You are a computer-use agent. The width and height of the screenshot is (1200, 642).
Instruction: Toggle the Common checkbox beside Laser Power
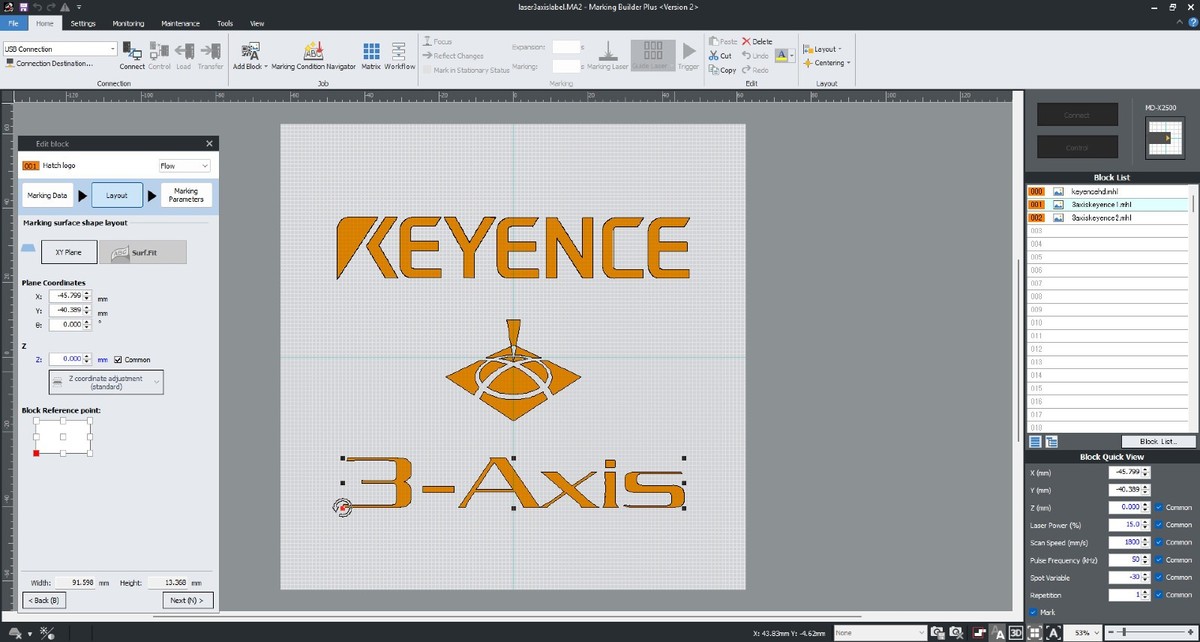(x=1159, y=525)
